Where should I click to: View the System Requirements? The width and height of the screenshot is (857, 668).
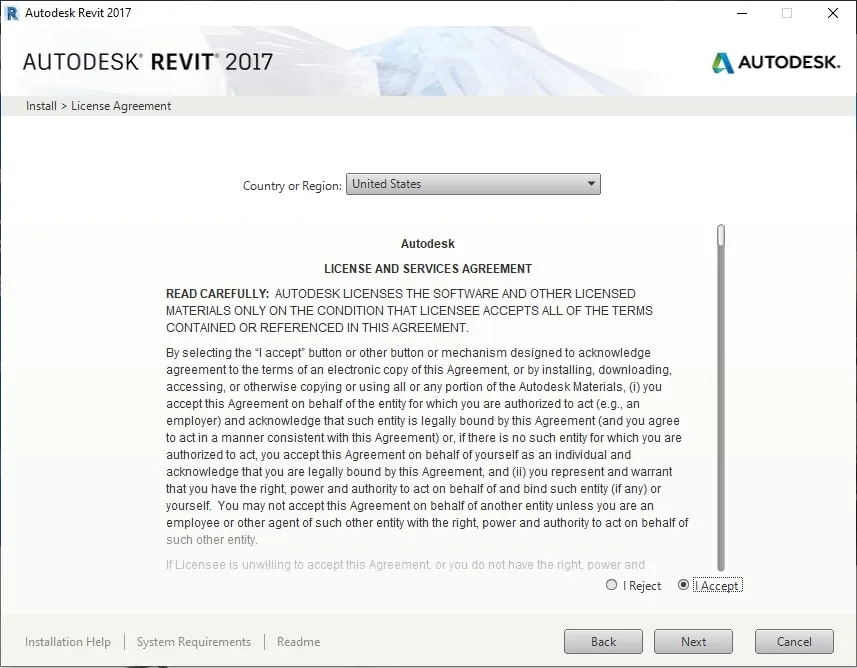(194, 641)
